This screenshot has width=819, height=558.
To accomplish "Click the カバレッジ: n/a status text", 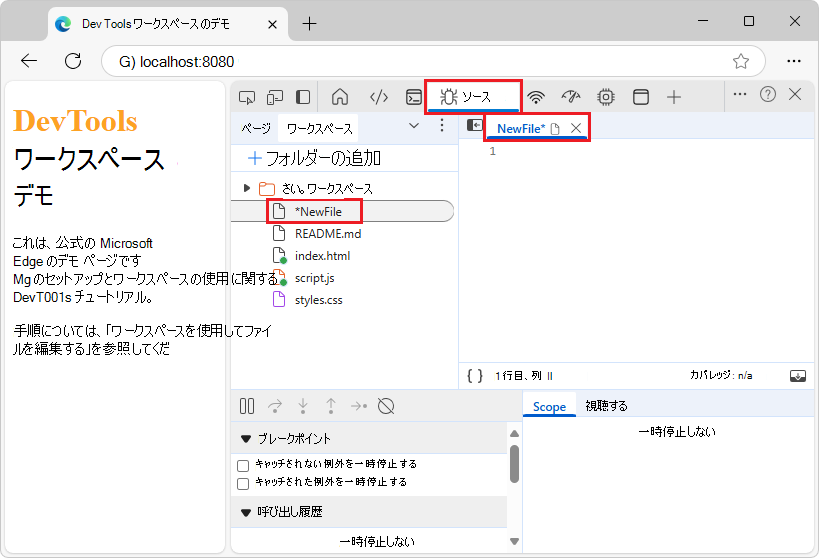I will (x=721, y=375).
